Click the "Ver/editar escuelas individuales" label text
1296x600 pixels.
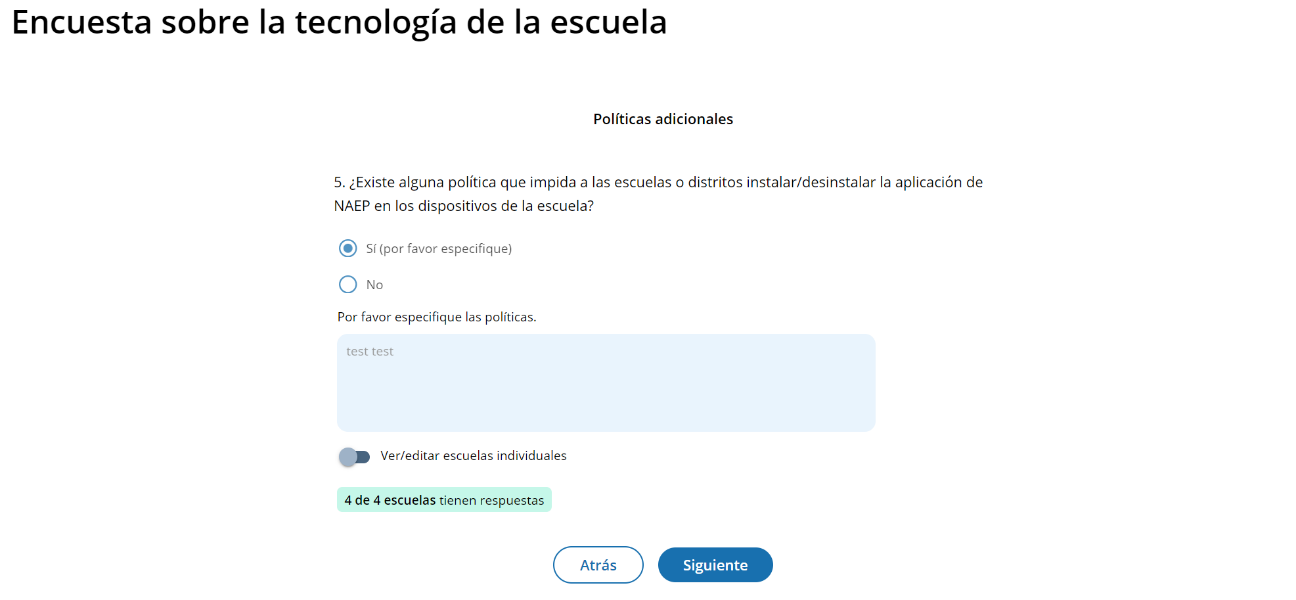click(x=474, y=456)
